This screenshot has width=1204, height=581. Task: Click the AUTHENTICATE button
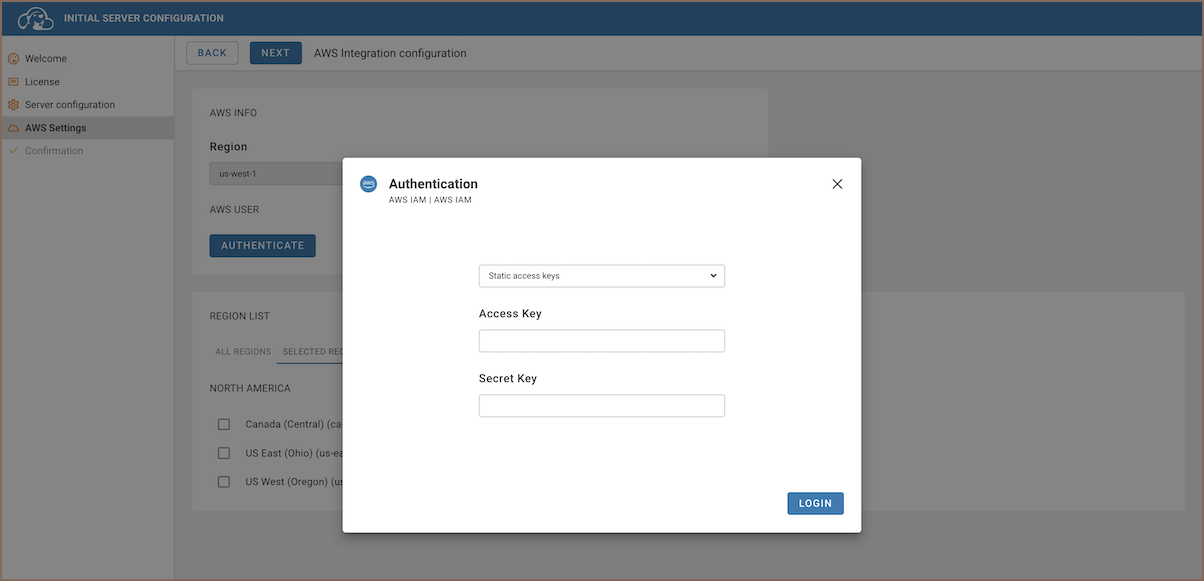[262, 245]
